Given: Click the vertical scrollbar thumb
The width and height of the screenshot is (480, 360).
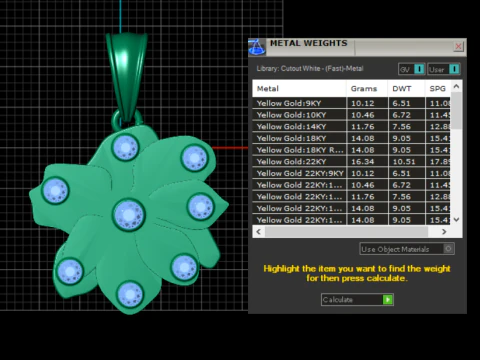Looking at the screenshot, I should pyautogui.click(x=456, y=111).
